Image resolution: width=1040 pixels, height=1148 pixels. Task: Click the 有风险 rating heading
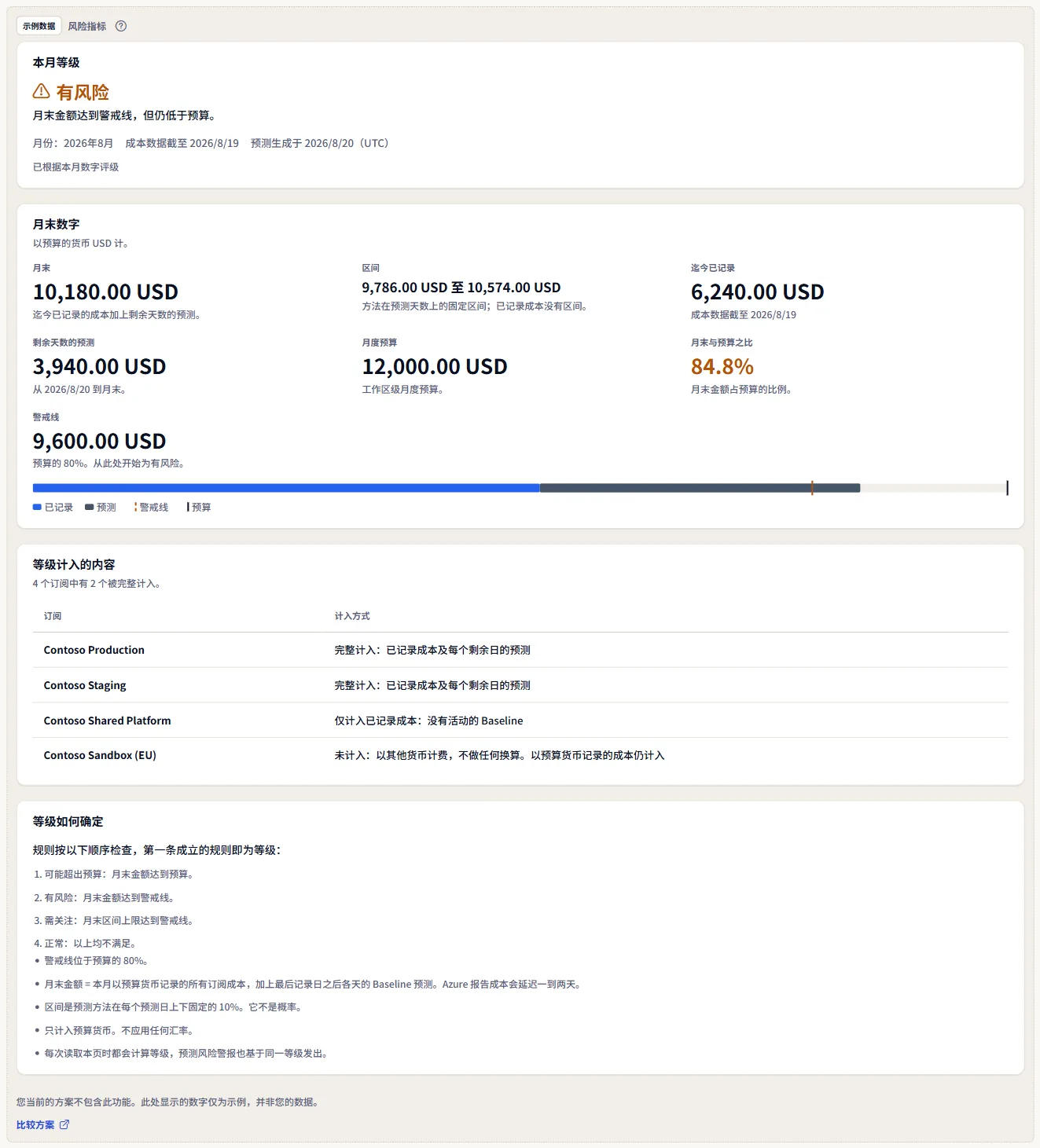[x=83, y=92]
